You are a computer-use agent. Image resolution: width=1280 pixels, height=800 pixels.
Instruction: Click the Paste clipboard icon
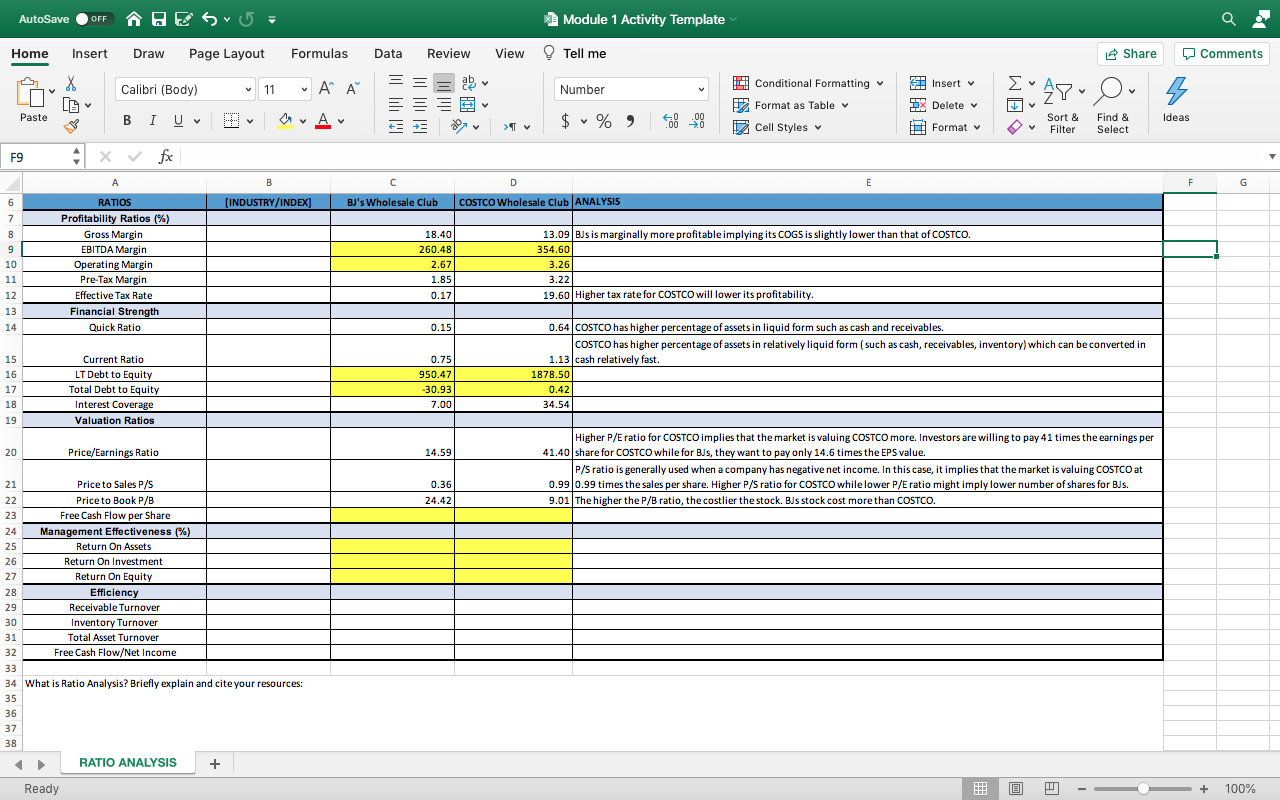33,93
